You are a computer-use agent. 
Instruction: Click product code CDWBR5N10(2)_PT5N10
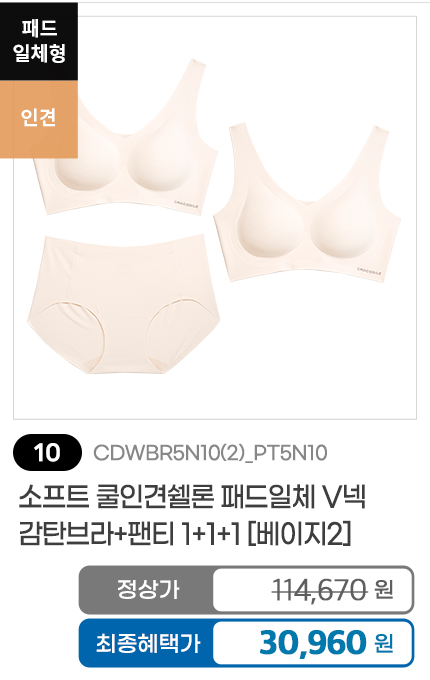[210, 453]
